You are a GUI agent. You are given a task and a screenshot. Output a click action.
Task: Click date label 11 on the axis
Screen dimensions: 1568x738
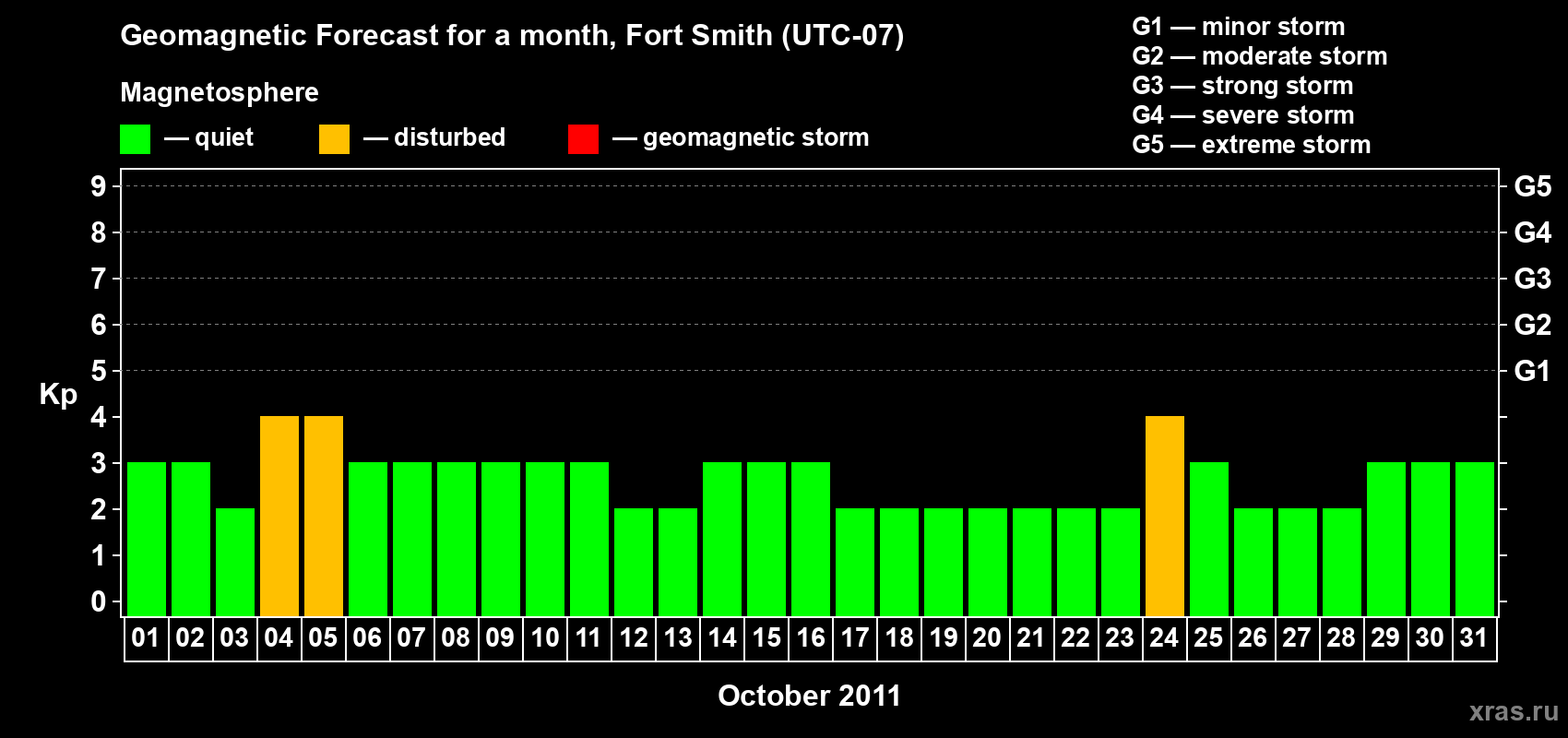(x=588, y=638)
